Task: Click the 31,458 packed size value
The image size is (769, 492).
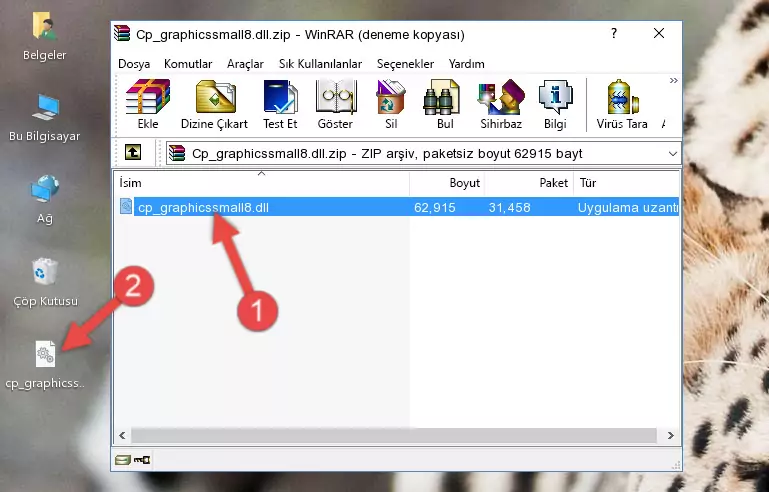Action: pos(509,207)
